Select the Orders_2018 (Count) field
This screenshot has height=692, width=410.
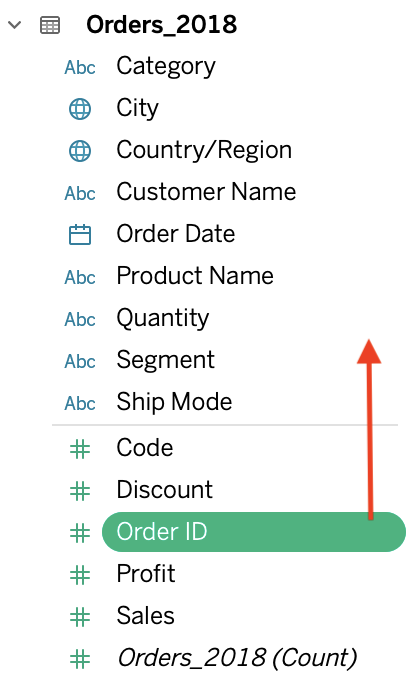[x=237, y=658]
